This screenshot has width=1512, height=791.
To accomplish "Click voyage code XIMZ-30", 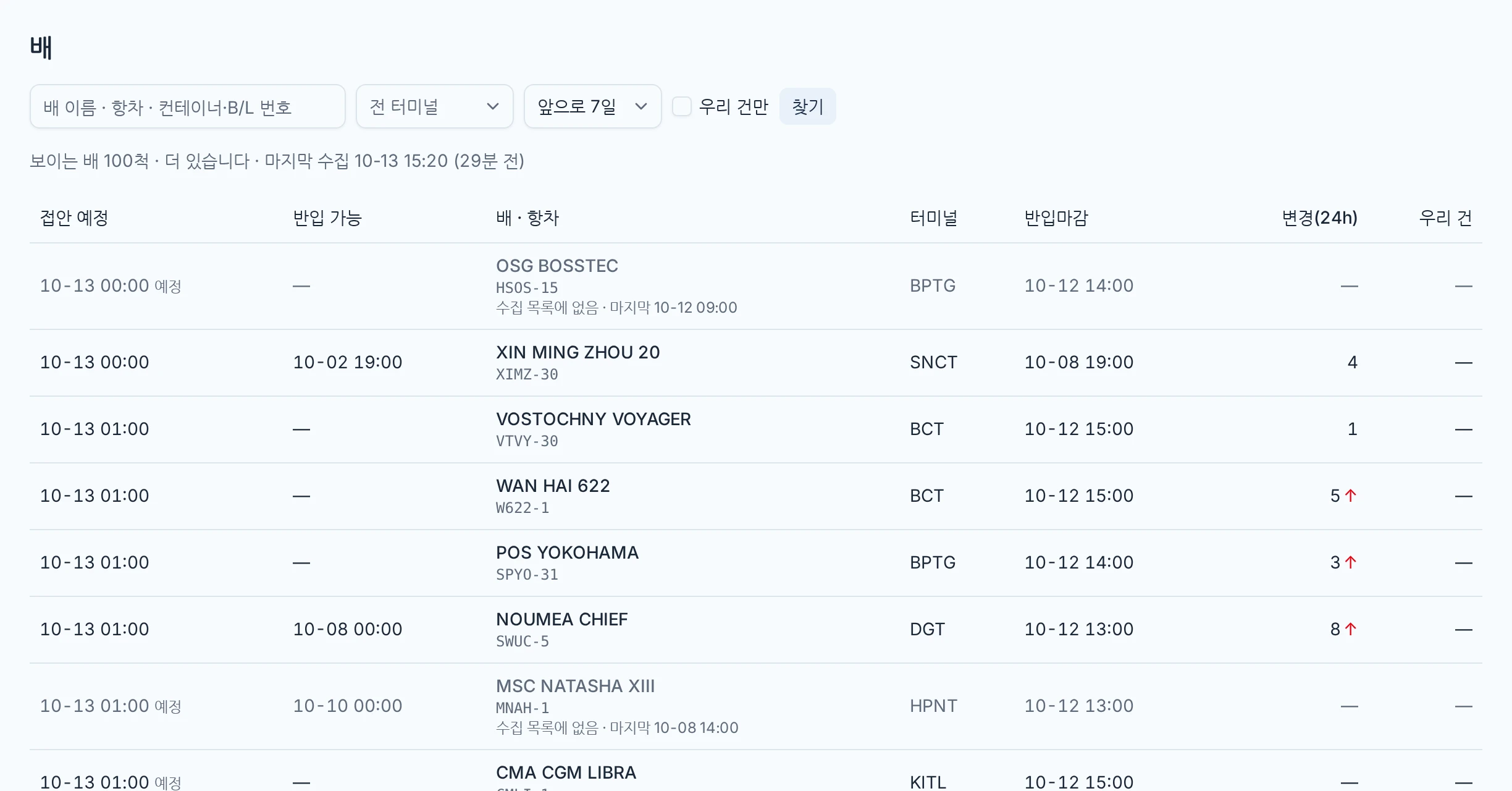I will pos(527,374).
